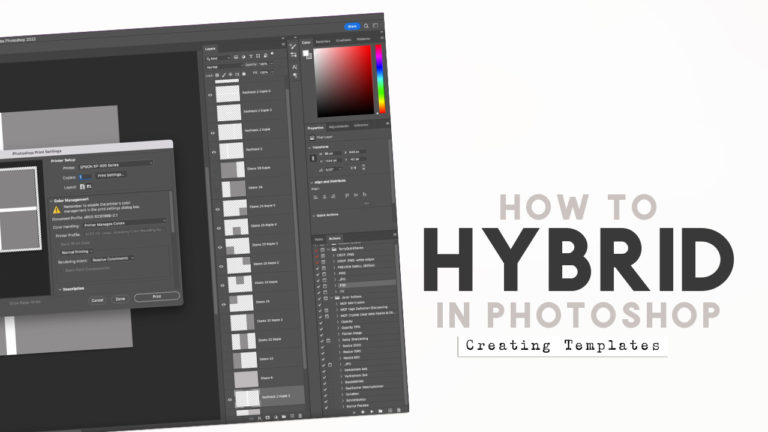The height and width of the screenshot is (432, 768).
Task: Open the layer filter kind dropdown
Action: [217, 59]
